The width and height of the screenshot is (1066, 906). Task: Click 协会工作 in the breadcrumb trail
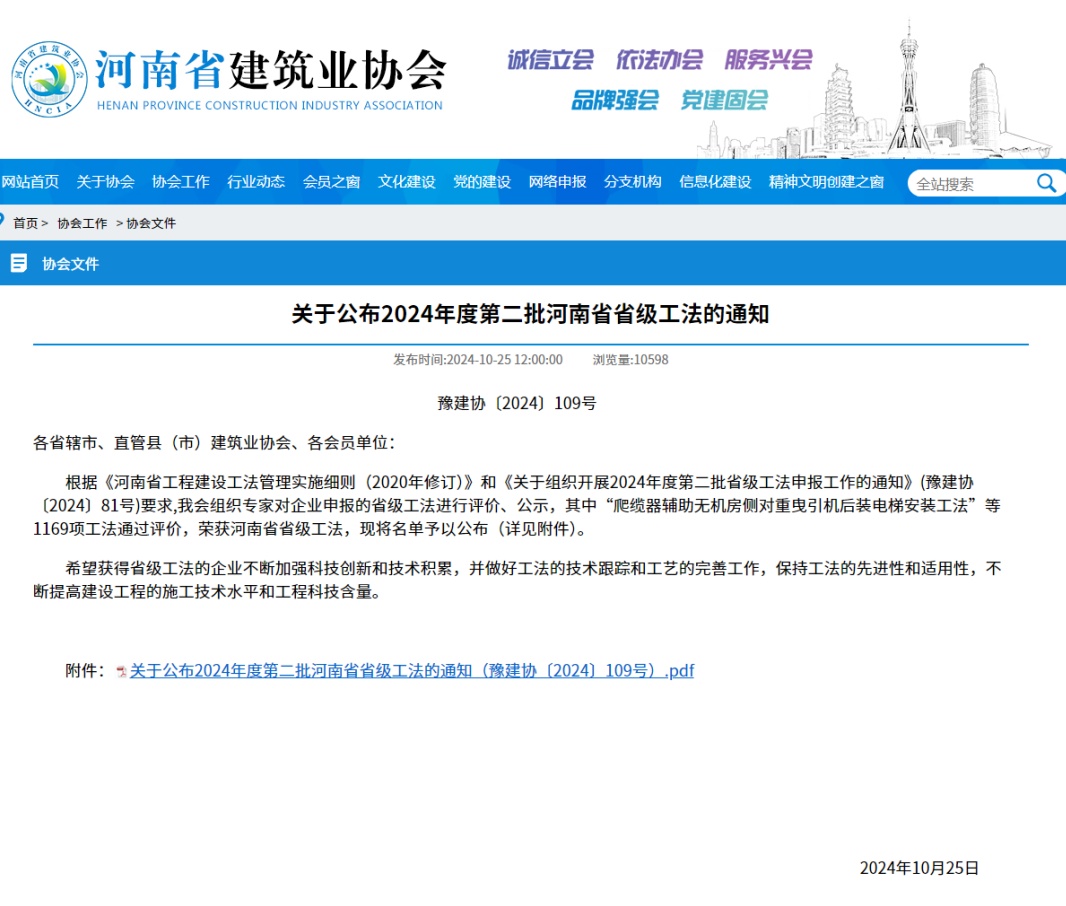82,224
